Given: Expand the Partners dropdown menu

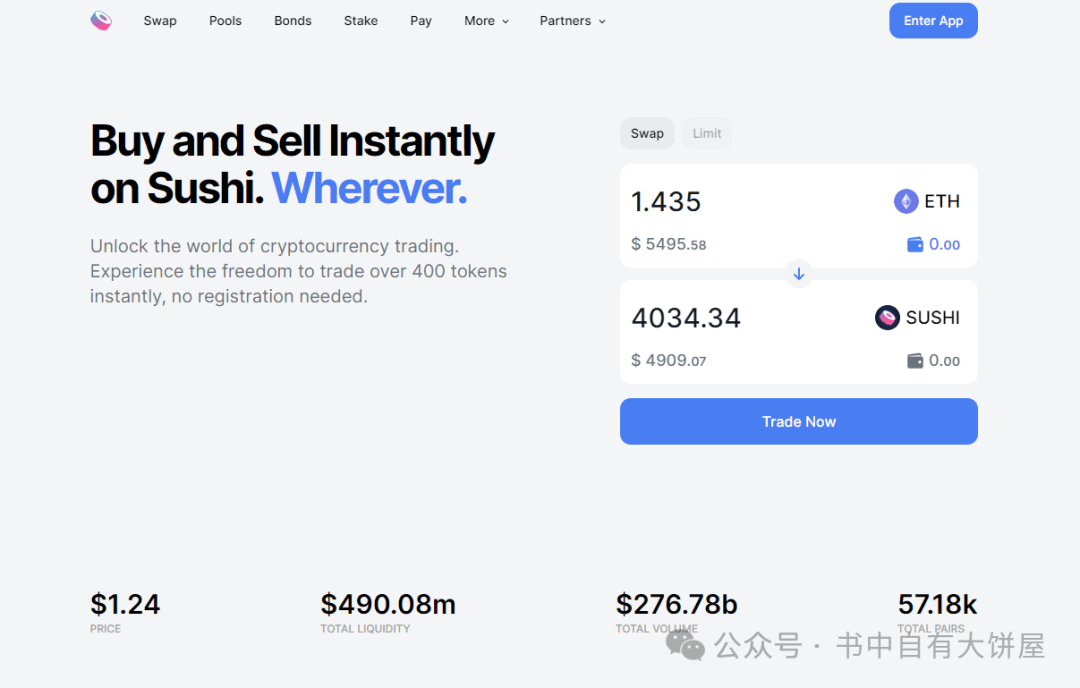Looking at the screenshot, I should pos(572,21).
